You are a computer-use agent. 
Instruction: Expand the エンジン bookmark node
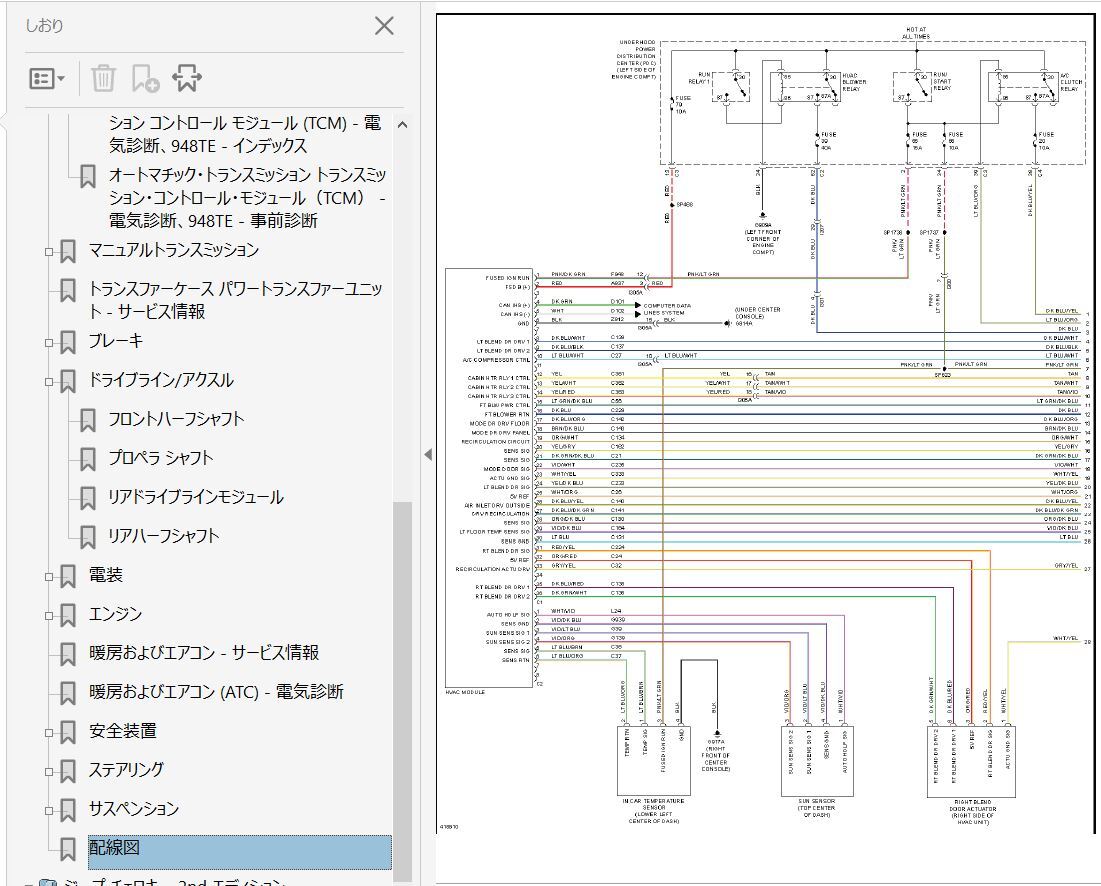[x=48, y=615]
